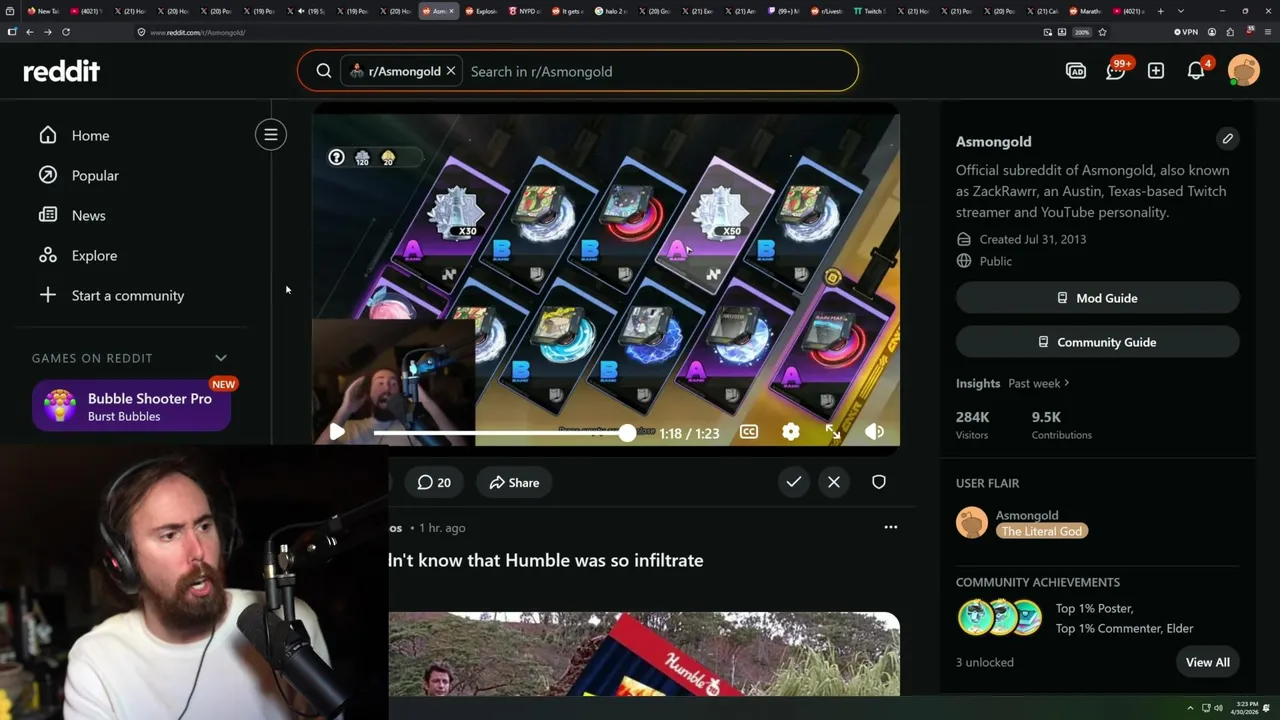Switch to the Twitch tab
The height and width of the screenshot is (720, 1280).
click(869, 11)
